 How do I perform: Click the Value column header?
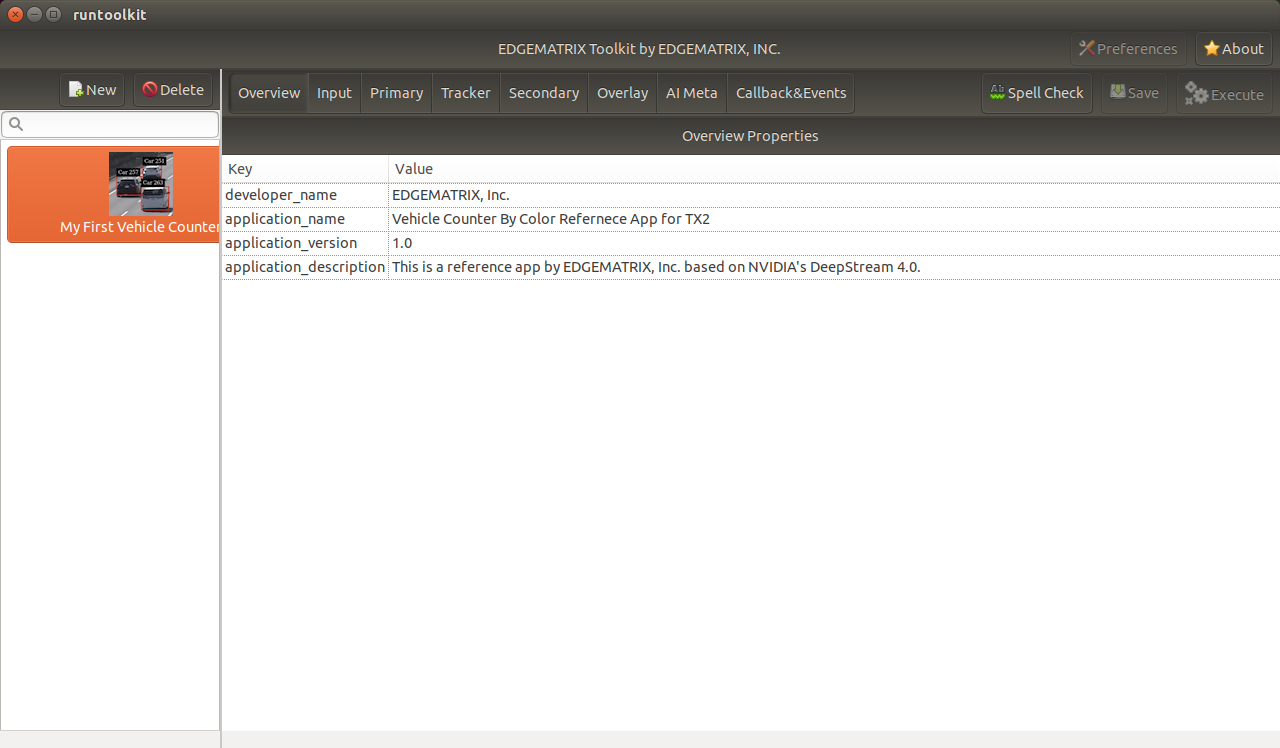click(834, 169)
